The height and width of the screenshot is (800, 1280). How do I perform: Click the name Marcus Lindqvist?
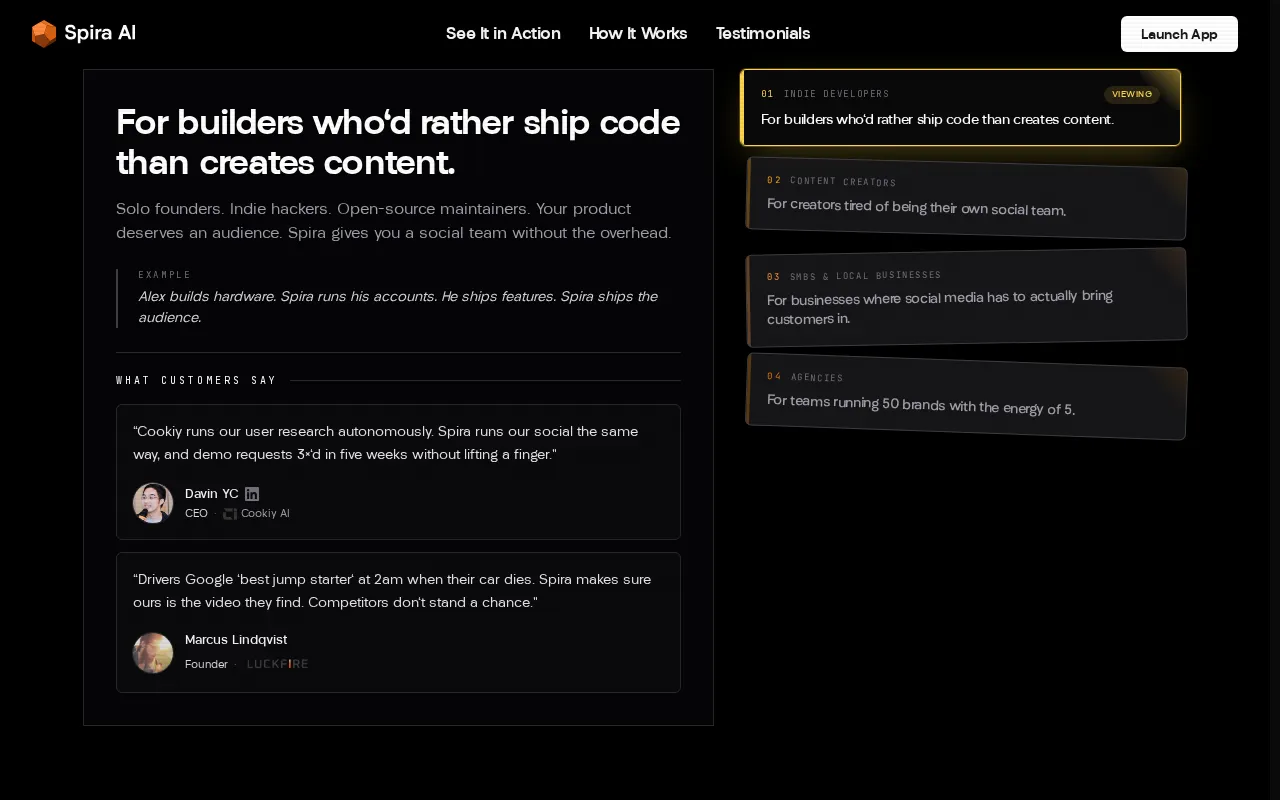(x=236, y=640)
